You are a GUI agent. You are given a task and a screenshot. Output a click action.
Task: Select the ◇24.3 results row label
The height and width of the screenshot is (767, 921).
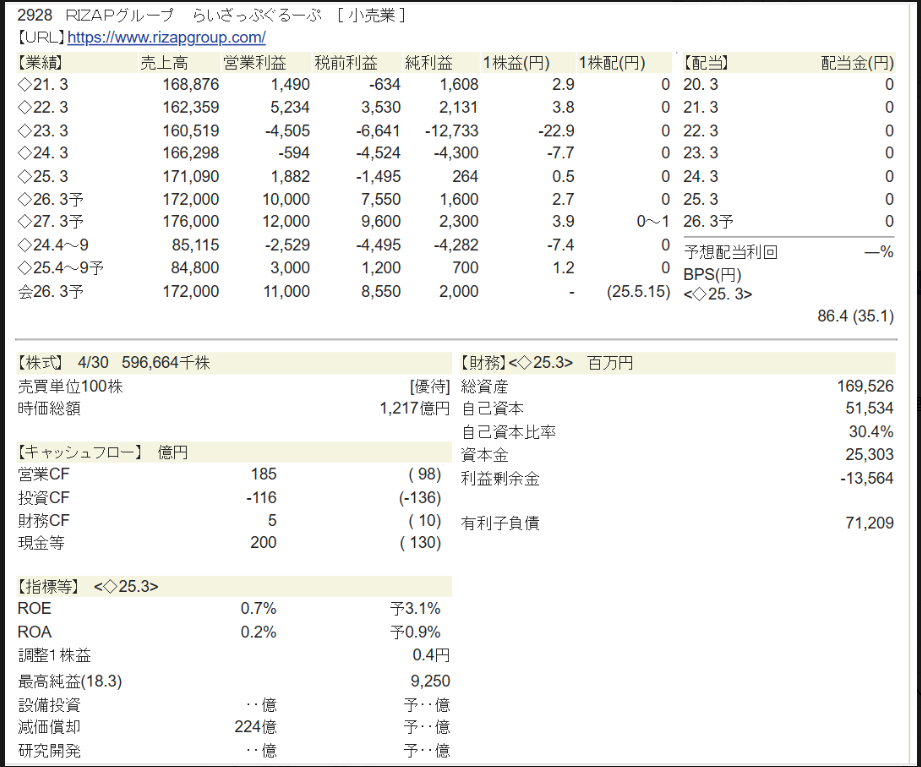(x=43, y=153)
